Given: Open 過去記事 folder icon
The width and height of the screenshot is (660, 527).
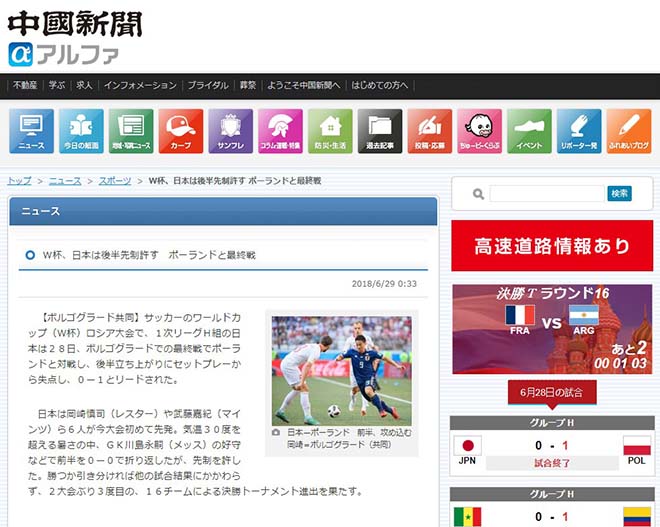Looking at the screenshot, I should tap(380, 131).
